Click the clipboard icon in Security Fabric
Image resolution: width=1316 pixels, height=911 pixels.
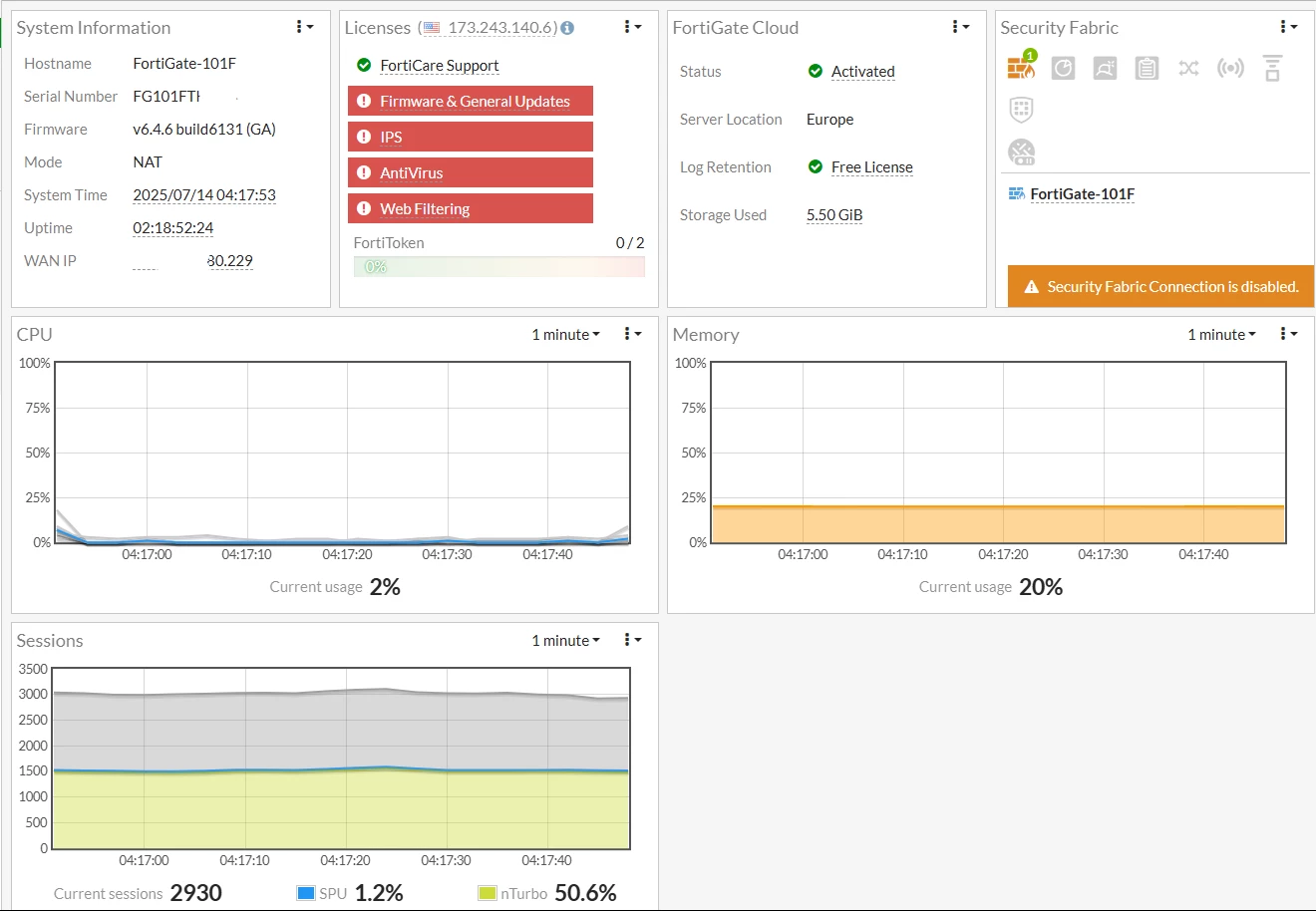[1147, 68]
